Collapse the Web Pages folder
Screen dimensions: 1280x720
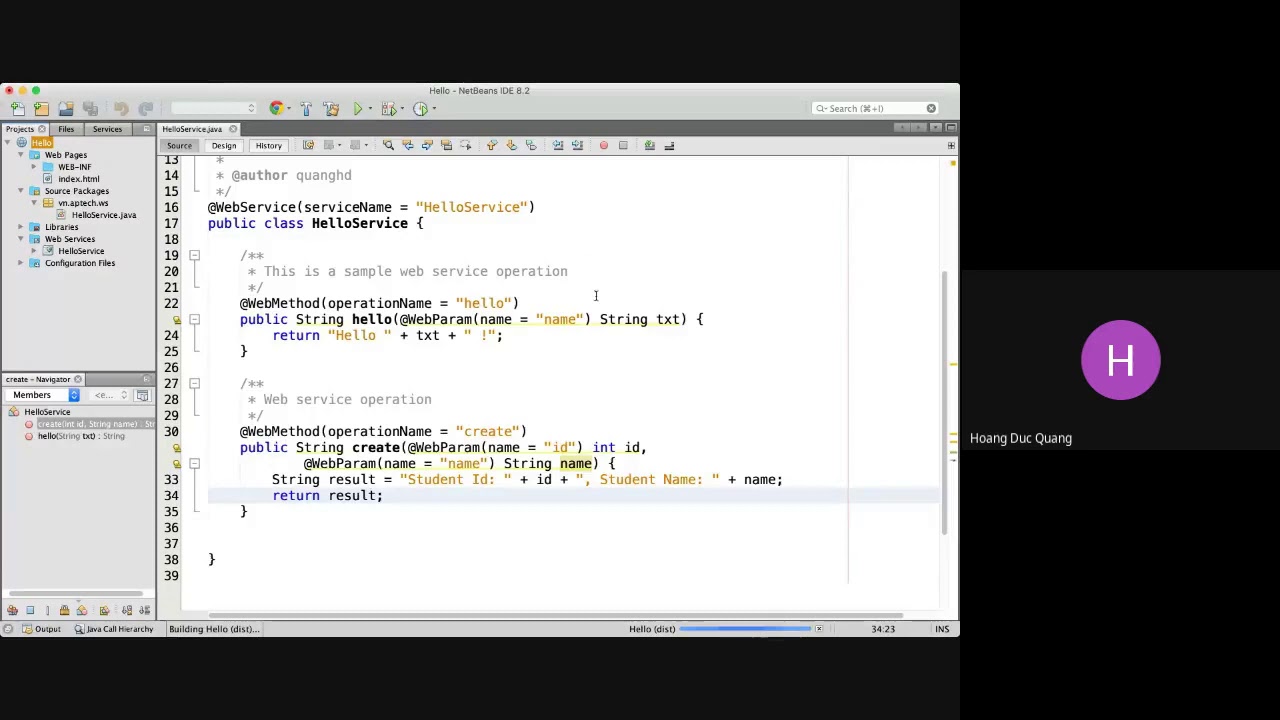point(21,155)
